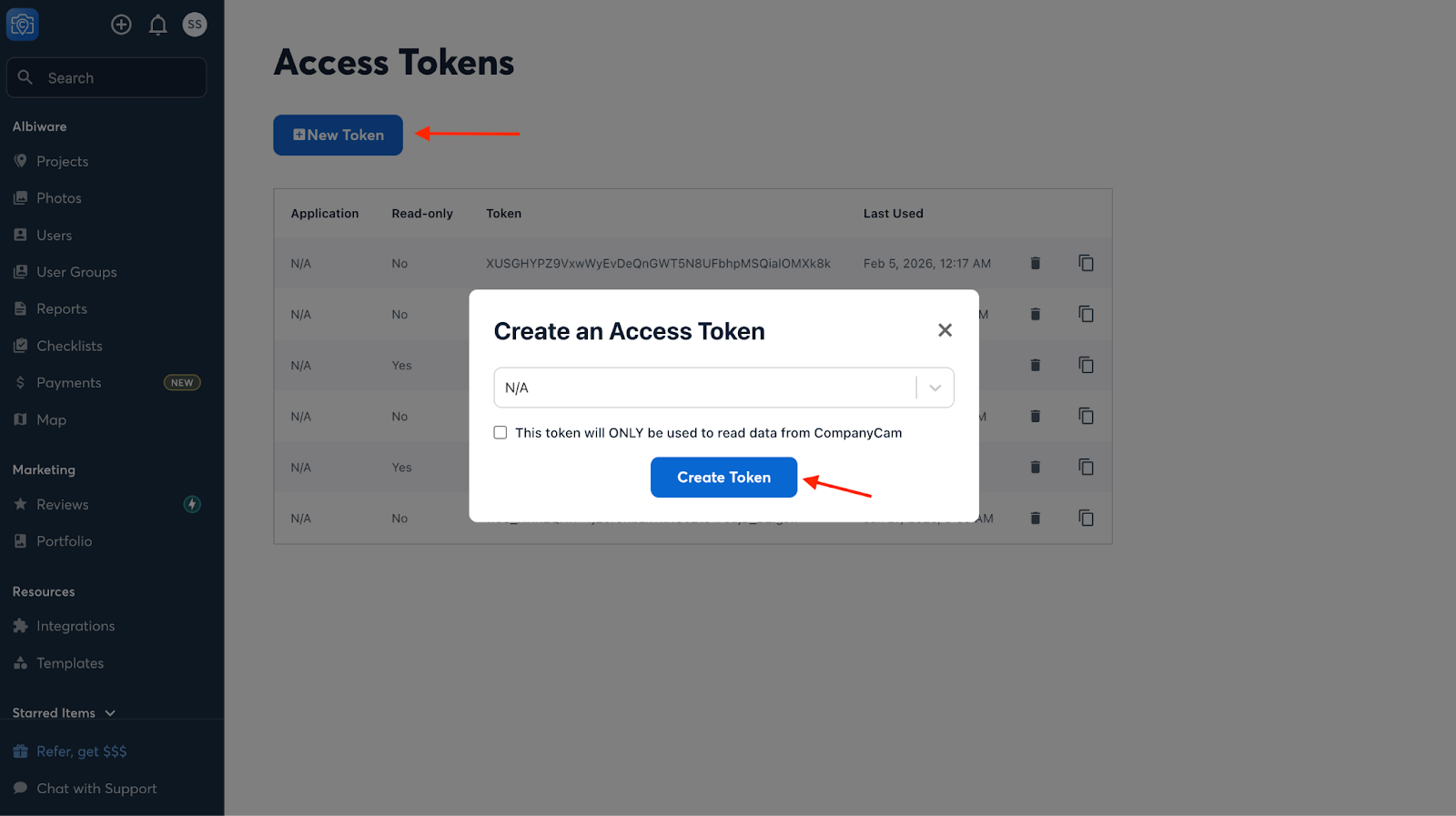Click the CompanyCam logo icon
Viewport: 1456px width, 816px height.
click(x=23, y=25)
